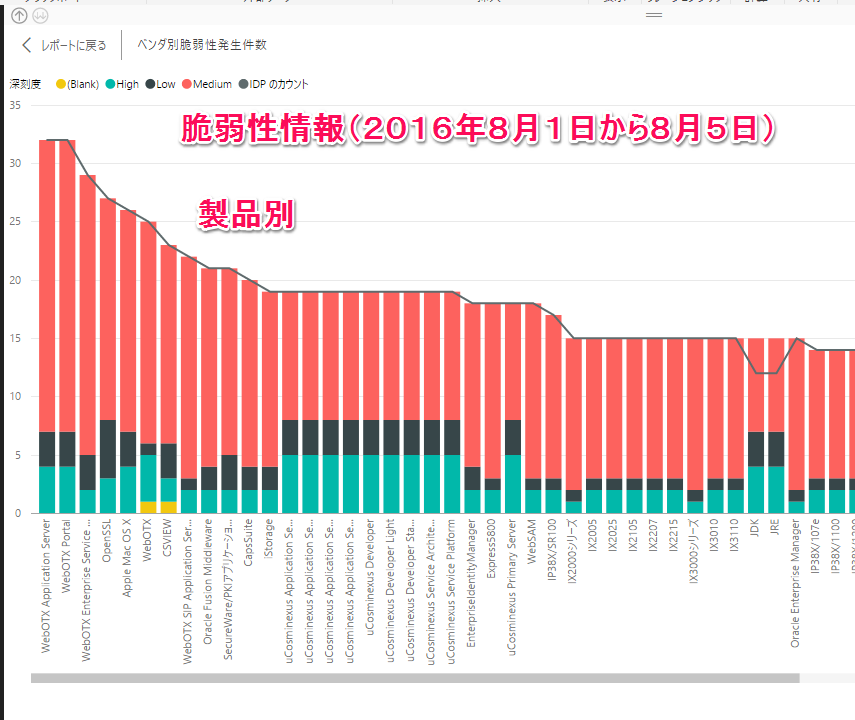Screen dimensions: 855x720
Task: Select the Oracle Enterprise Manager bar
Action: [797, 425]
